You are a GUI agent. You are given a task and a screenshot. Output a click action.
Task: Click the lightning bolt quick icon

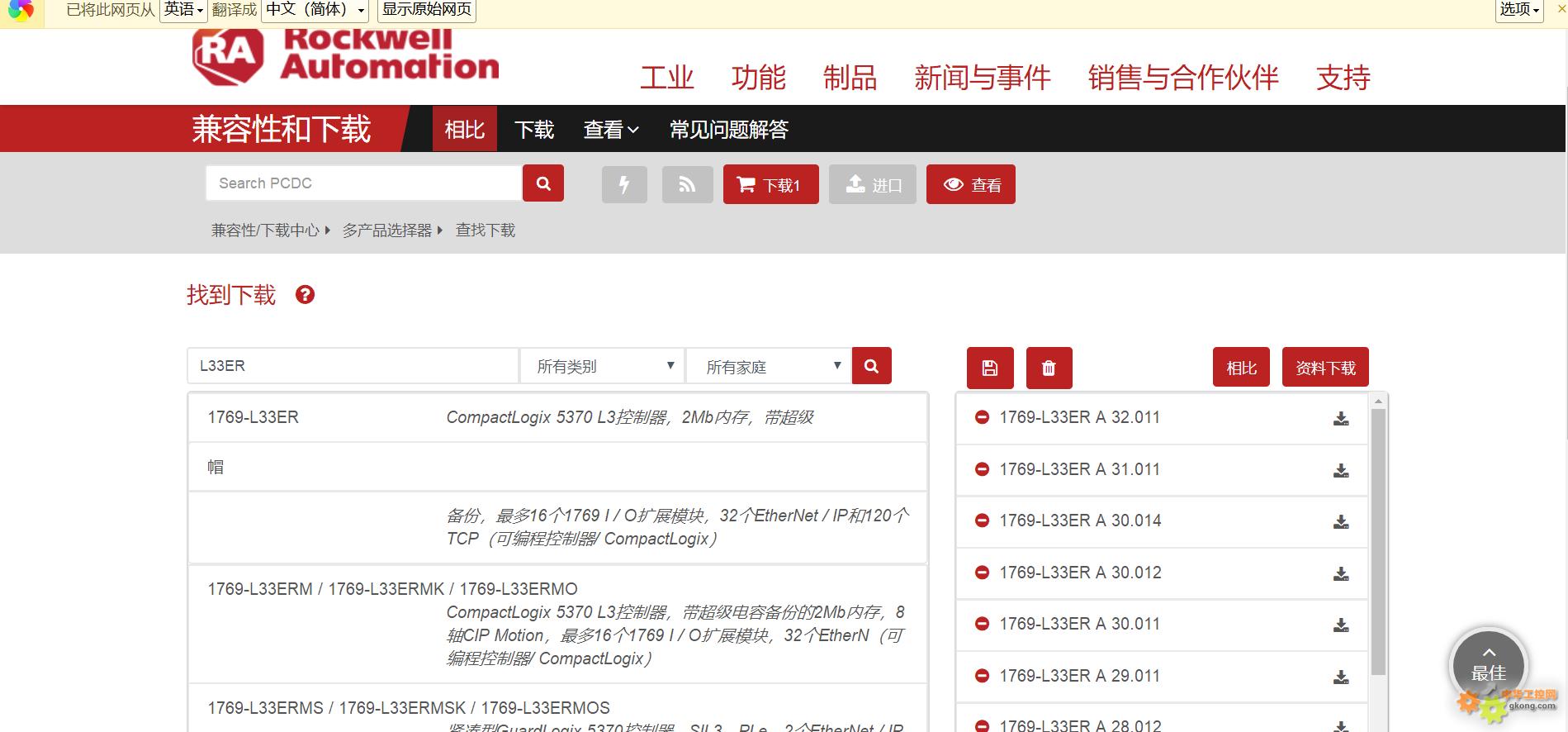pos(624,184)
